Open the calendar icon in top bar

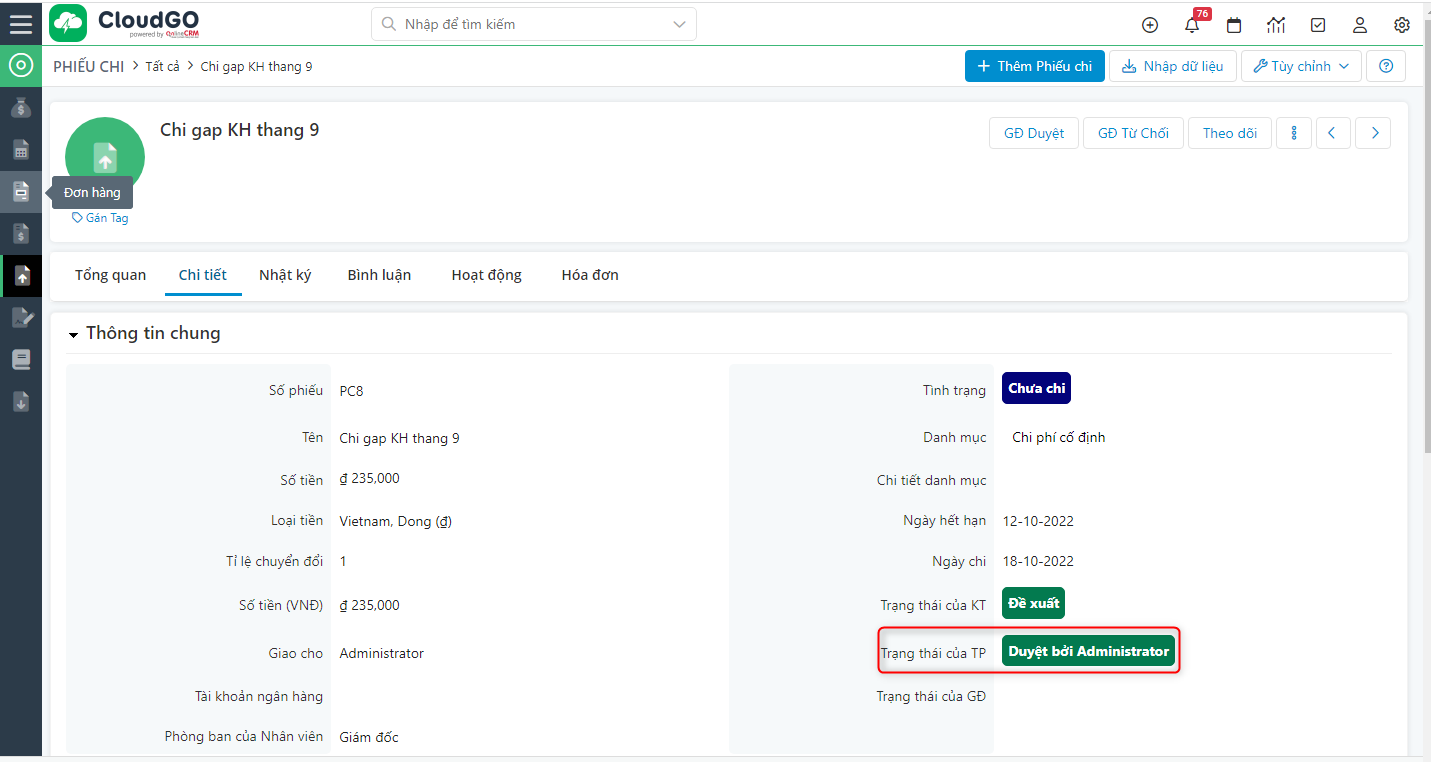click(x=1233, y=25)
